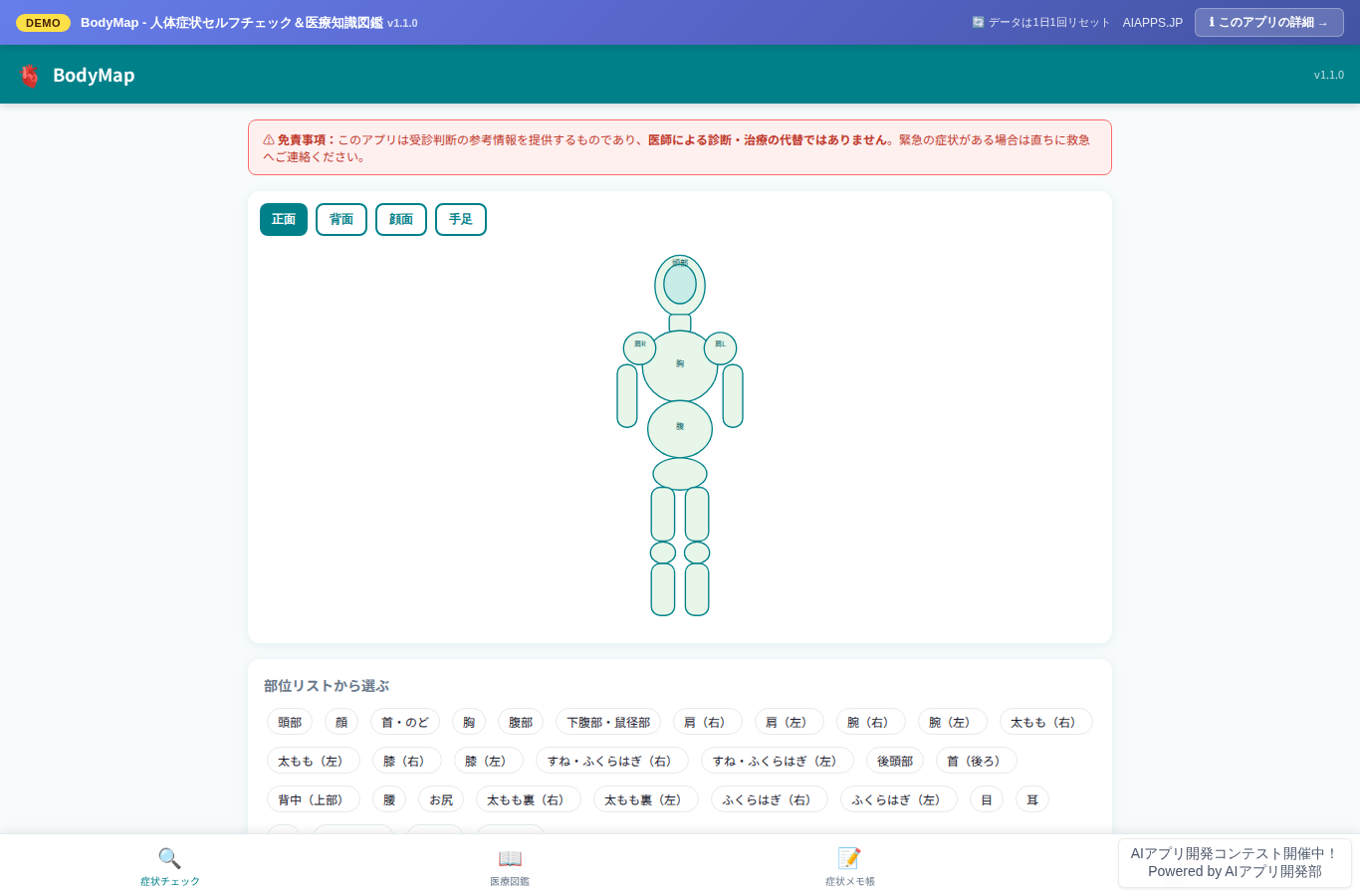
Task: Click the BodyMap anatomical heart logo
Action: tap(30, 76)
